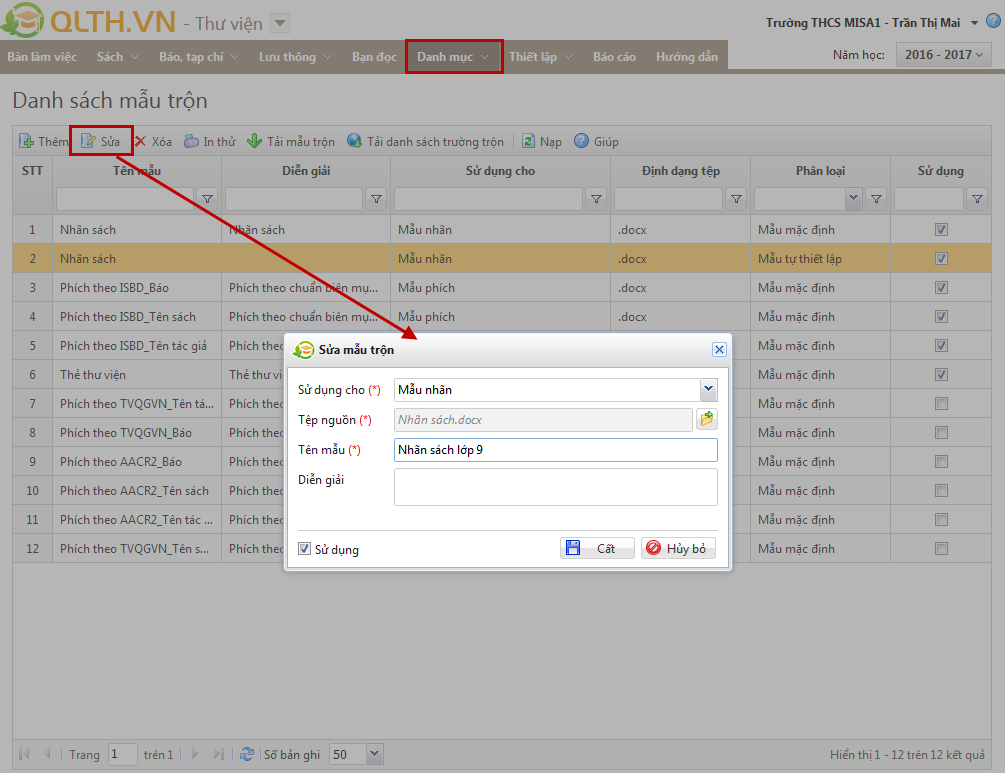The width and height of the screenshot is (1005, 773).
Task: Click the pager refresh icon
Action: [247, 754]
